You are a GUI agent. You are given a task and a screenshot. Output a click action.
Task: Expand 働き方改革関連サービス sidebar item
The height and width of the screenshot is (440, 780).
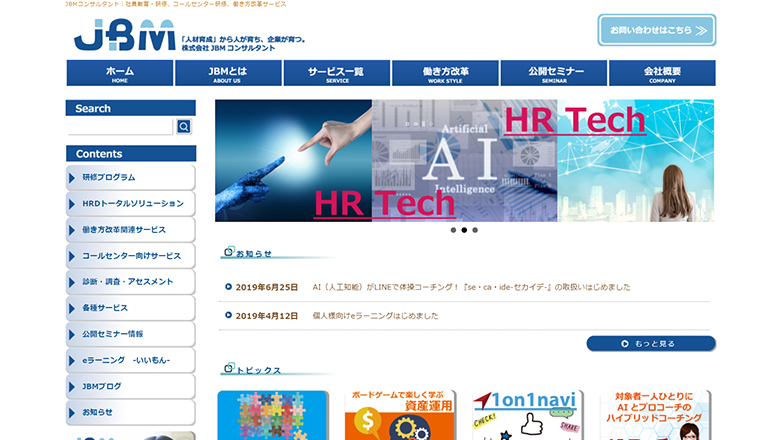[130, 229]
